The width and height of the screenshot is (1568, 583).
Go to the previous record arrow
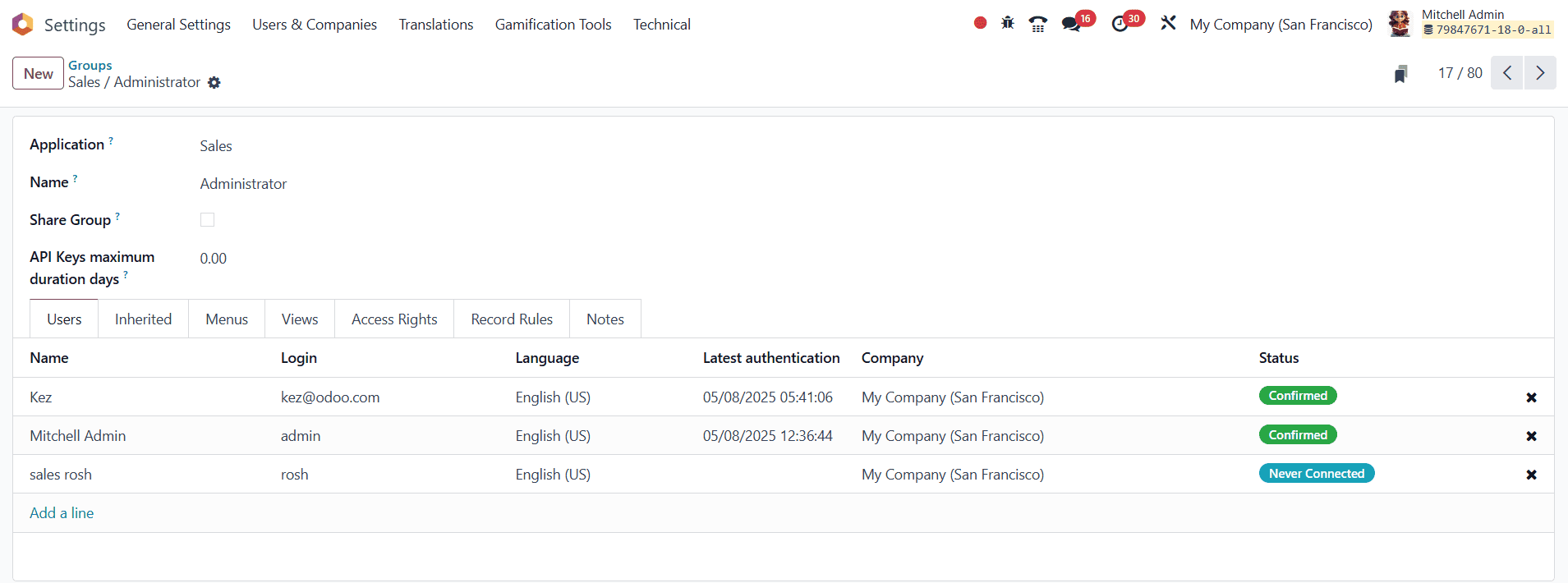(1507, 73)
